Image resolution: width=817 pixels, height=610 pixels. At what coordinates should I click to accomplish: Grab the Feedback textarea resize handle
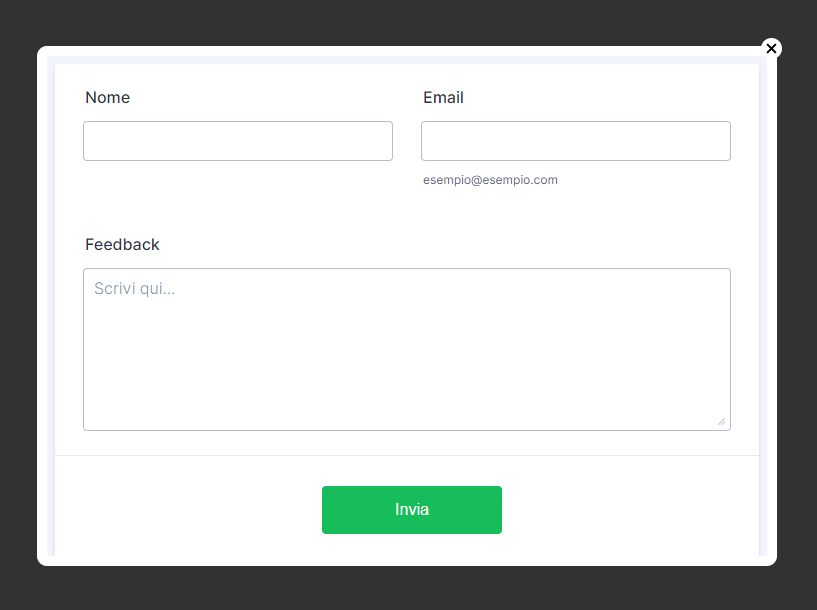pyautogui.click(x=721, y=421)
